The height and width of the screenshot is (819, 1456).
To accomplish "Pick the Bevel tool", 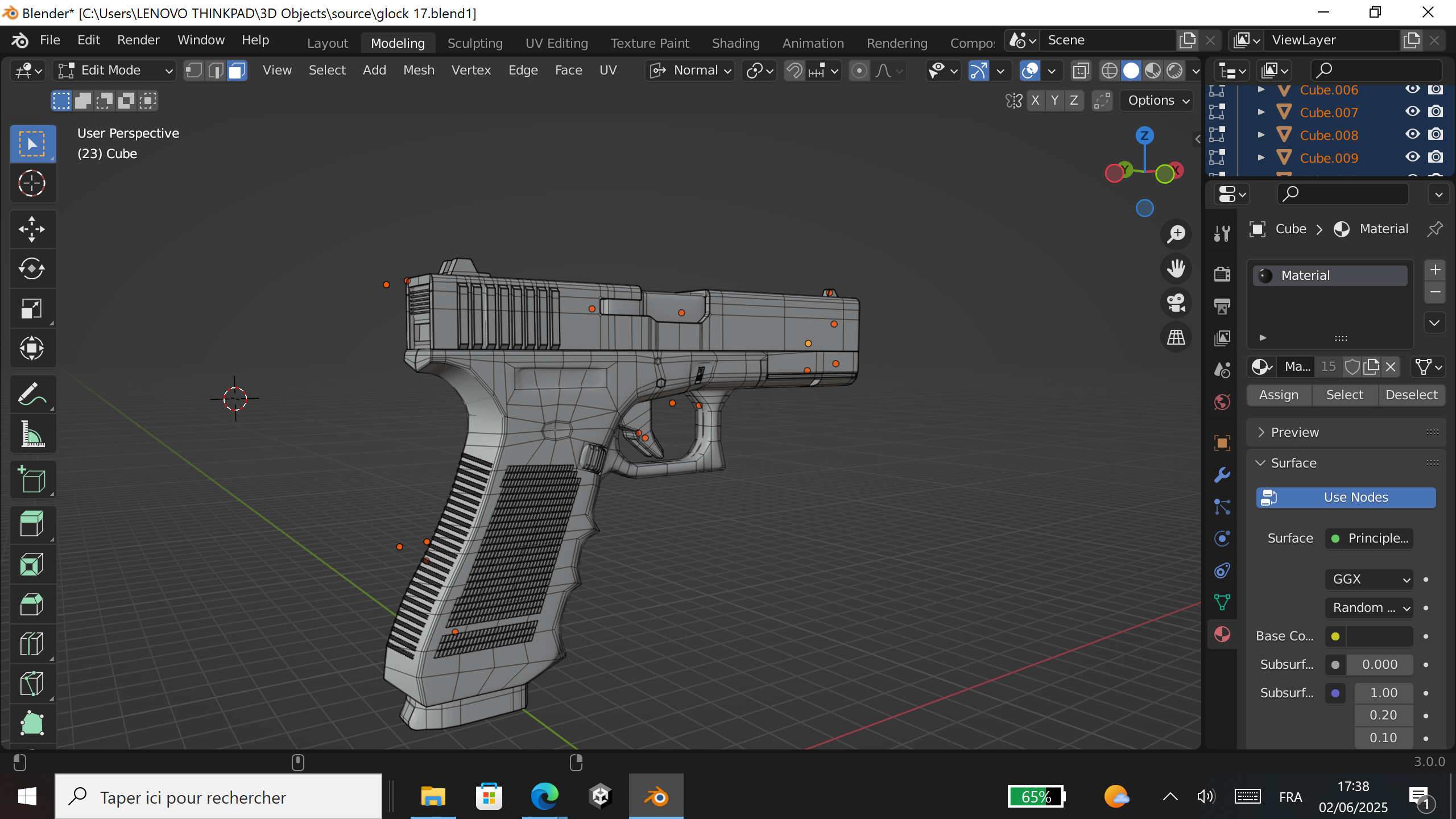I will pyautogui.click(x=32, y=604).
